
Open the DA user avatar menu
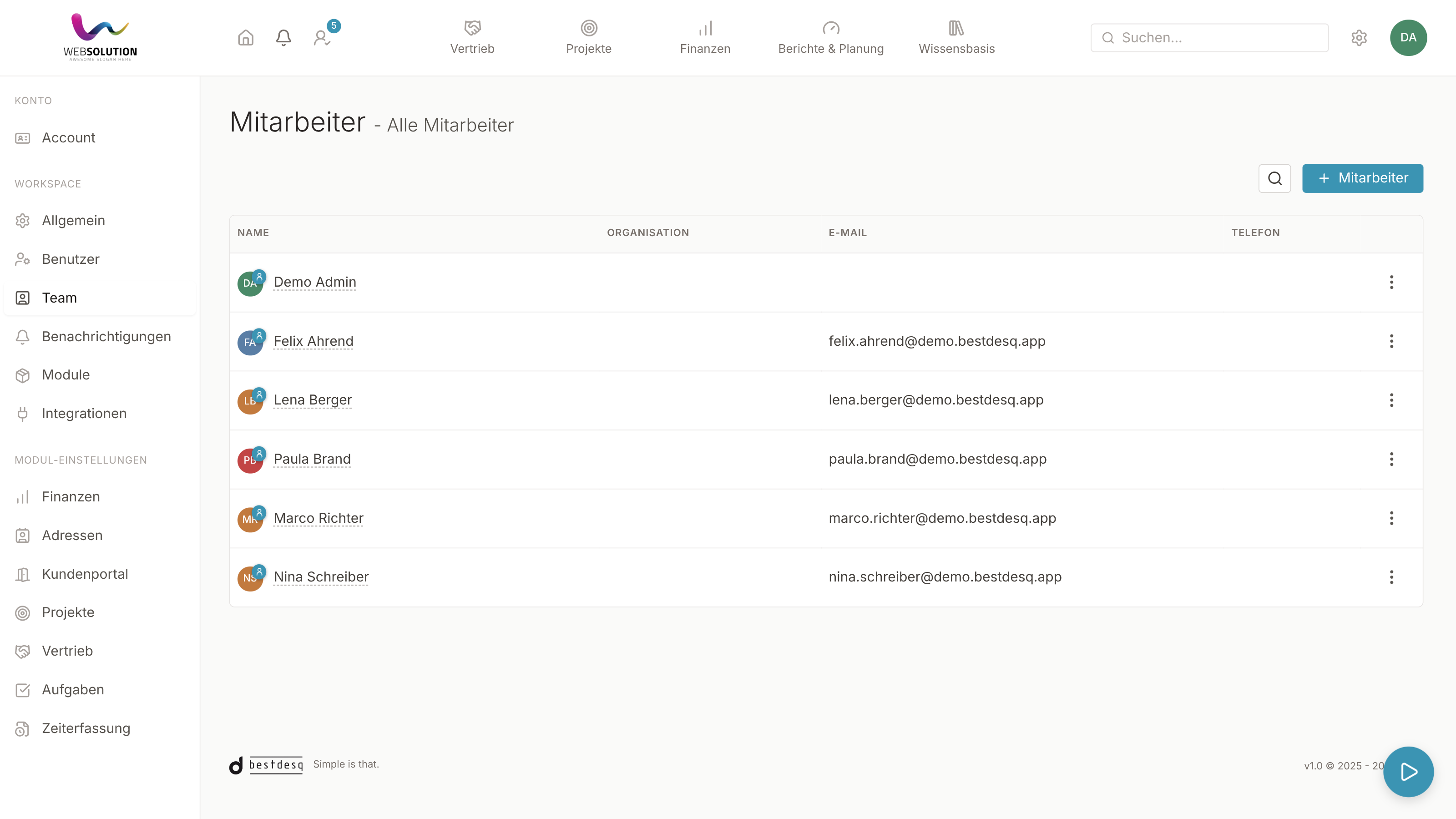click(1408, 38)
